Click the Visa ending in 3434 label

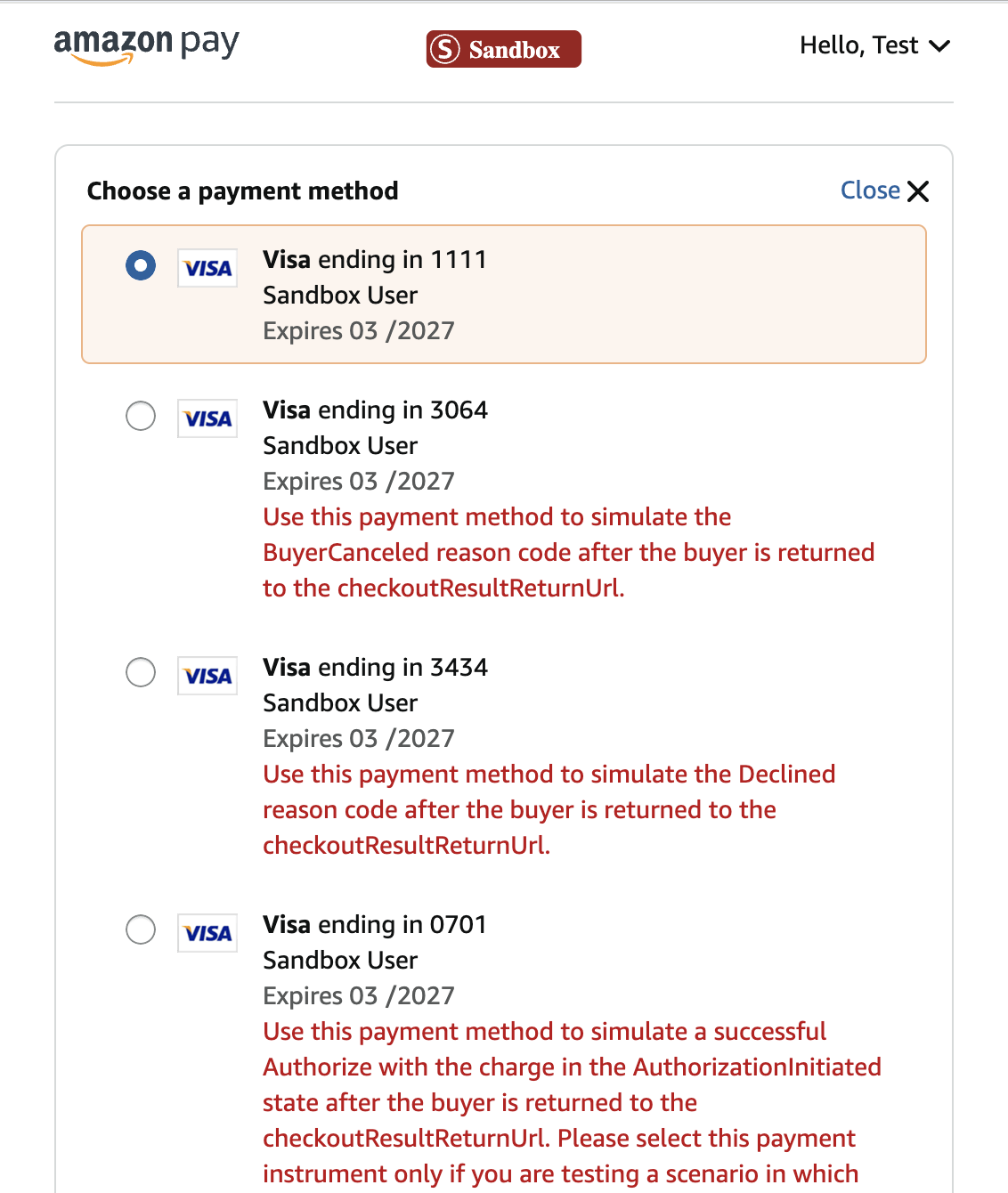375,668
